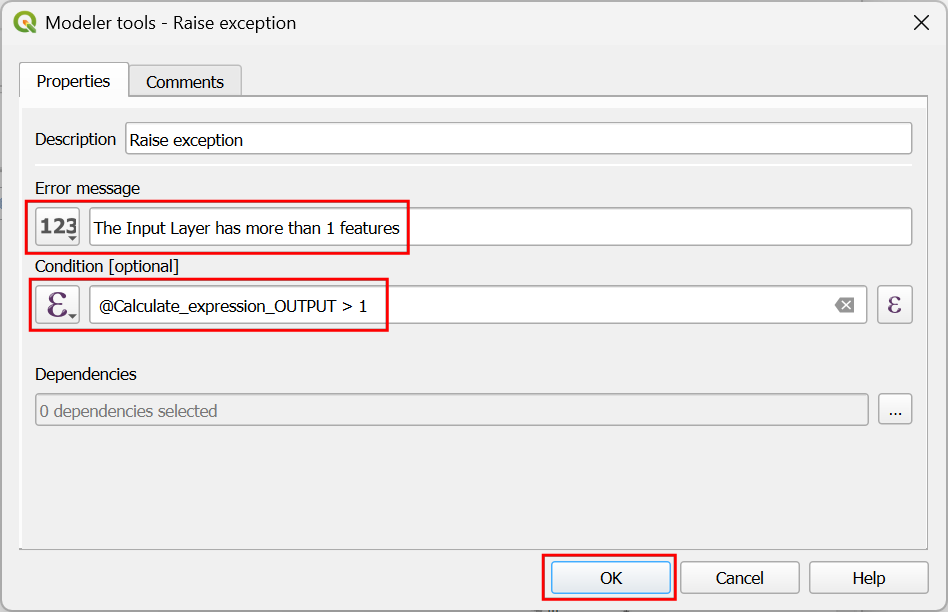
Task: Click the Description label
Action: click(75, 139)
